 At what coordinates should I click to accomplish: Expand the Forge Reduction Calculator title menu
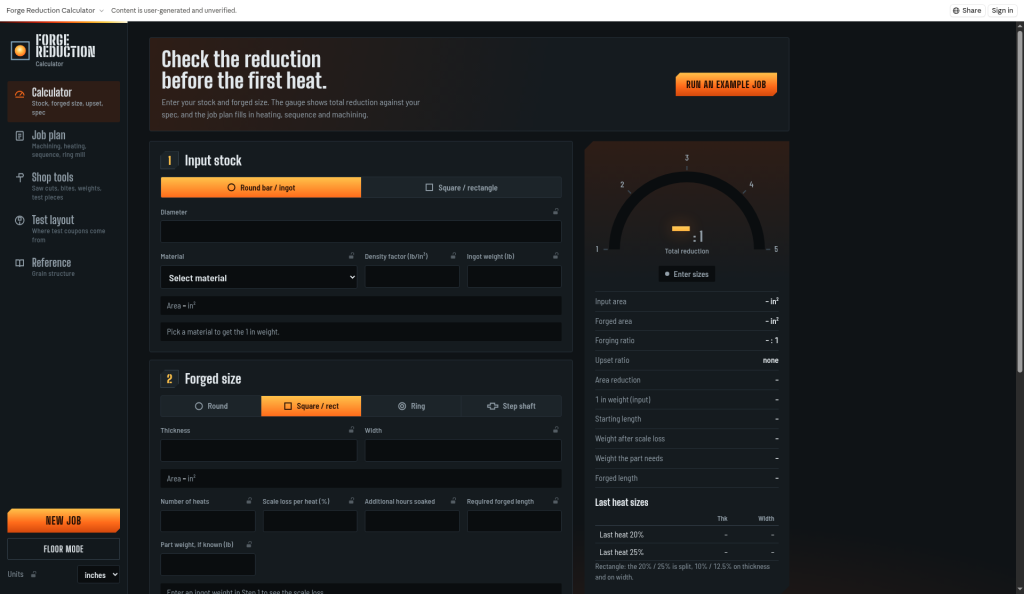pos(55,10)
